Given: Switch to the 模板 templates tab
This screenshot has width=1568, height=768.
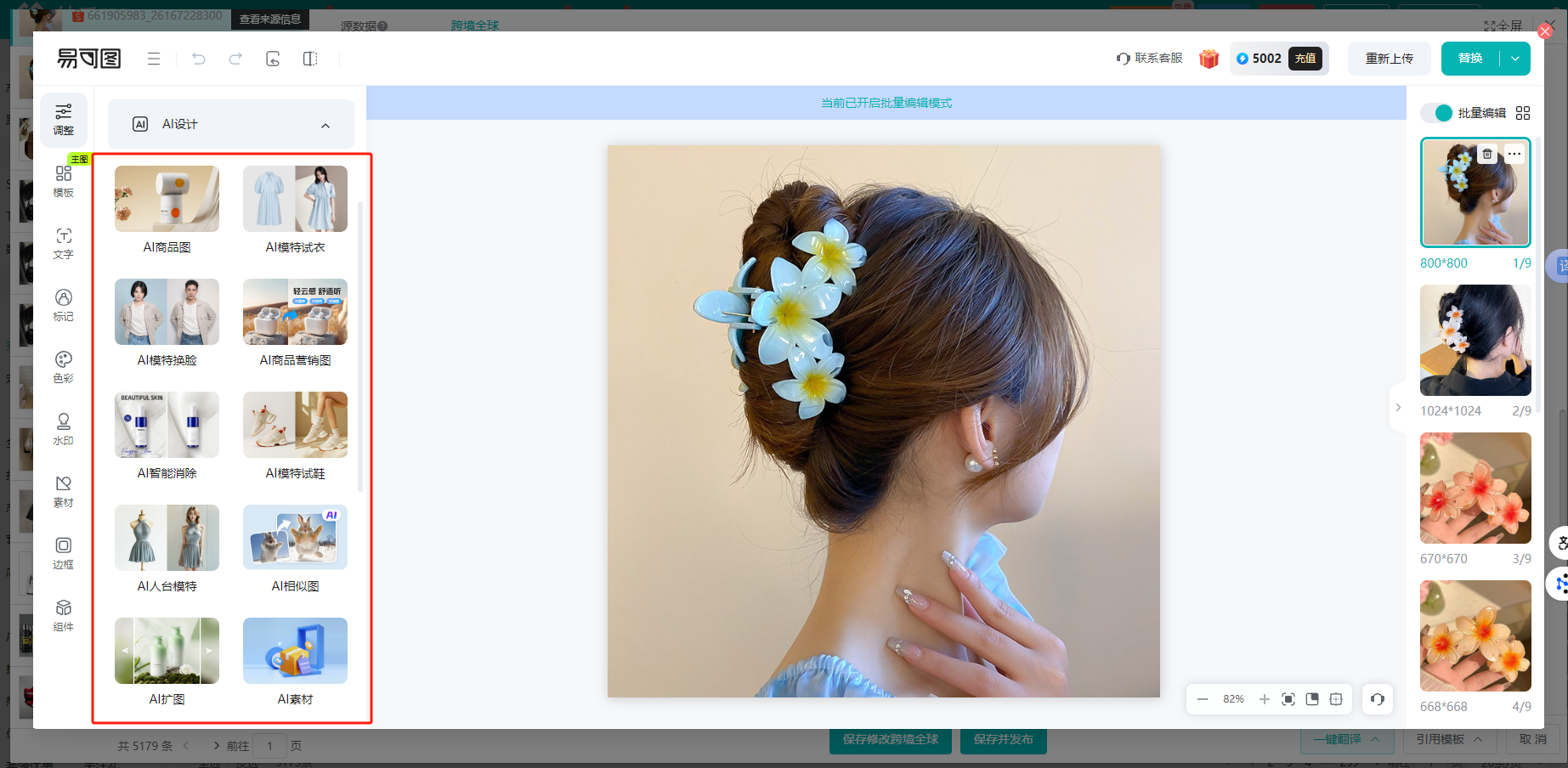Looking at the screenshot, I should coord(64,180).
